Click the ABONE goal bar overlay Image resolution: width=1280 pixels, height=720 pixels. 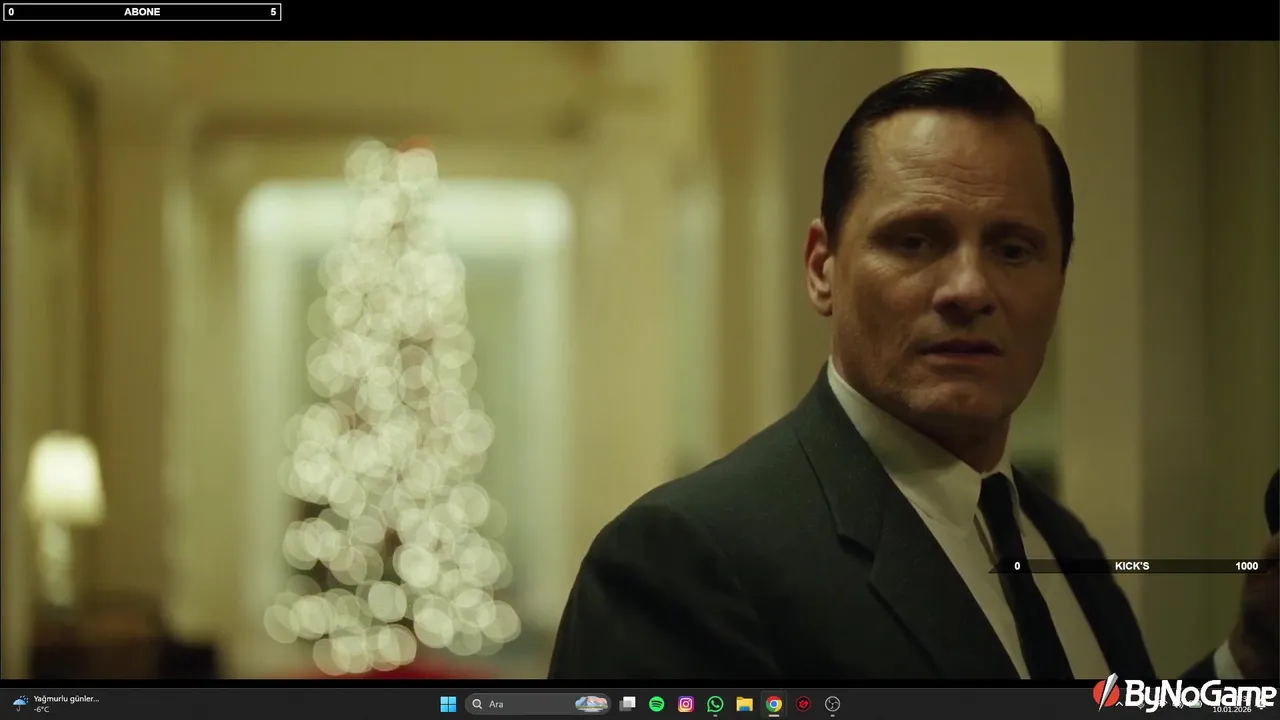[x=141, y=12]
